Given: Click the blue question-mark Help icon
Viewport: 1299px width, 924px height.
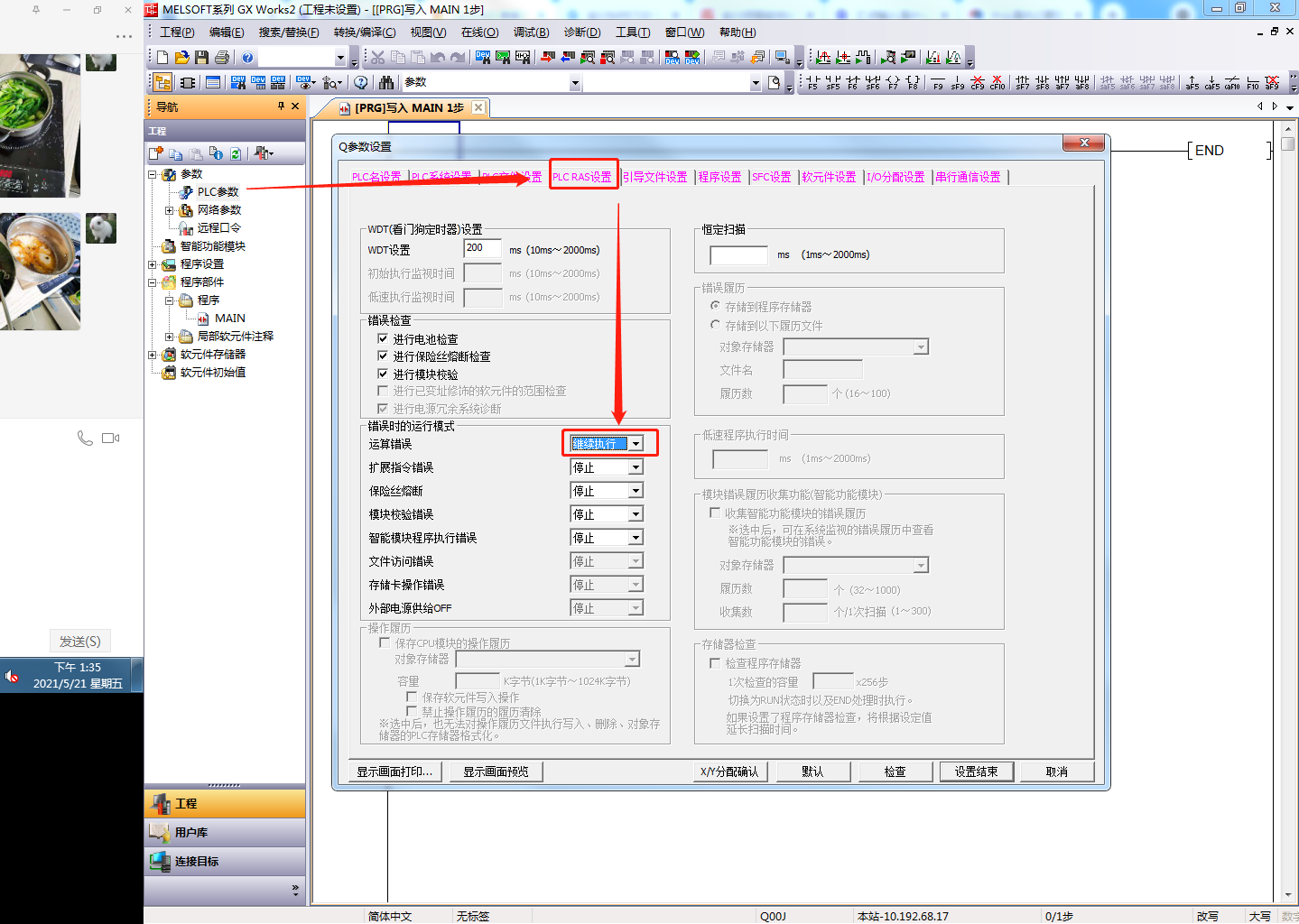Looking at the screenshot, I should click(x=247, y=58).
